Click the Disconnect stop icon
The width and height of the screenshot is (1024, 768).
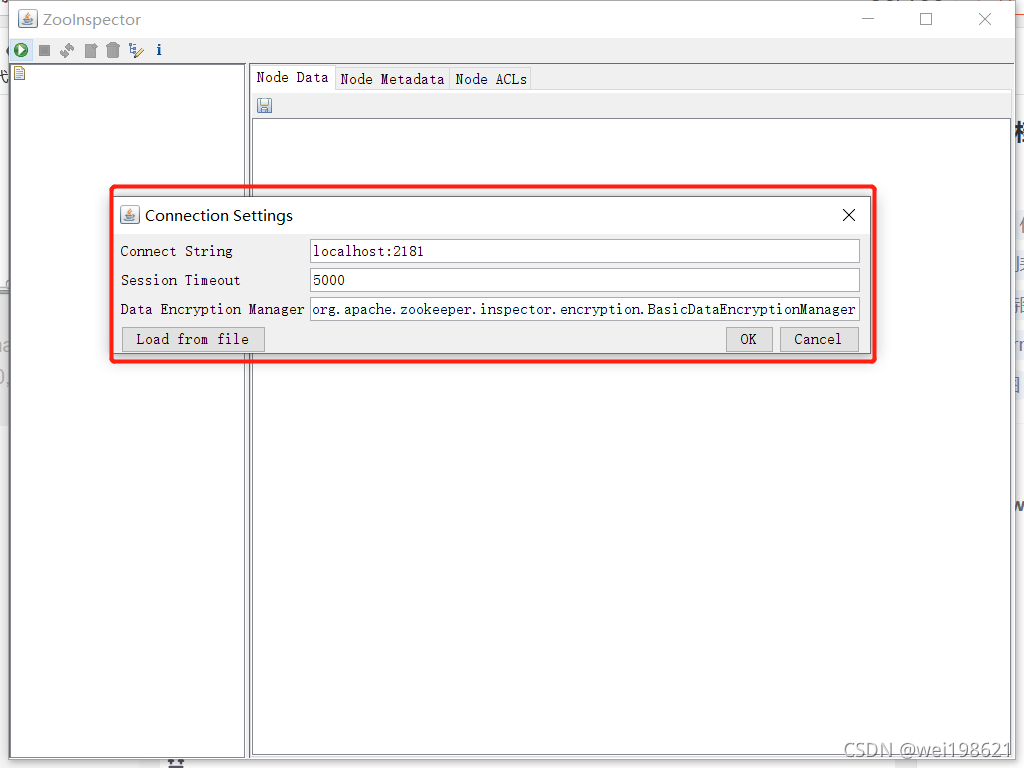[x=44, y=50]
